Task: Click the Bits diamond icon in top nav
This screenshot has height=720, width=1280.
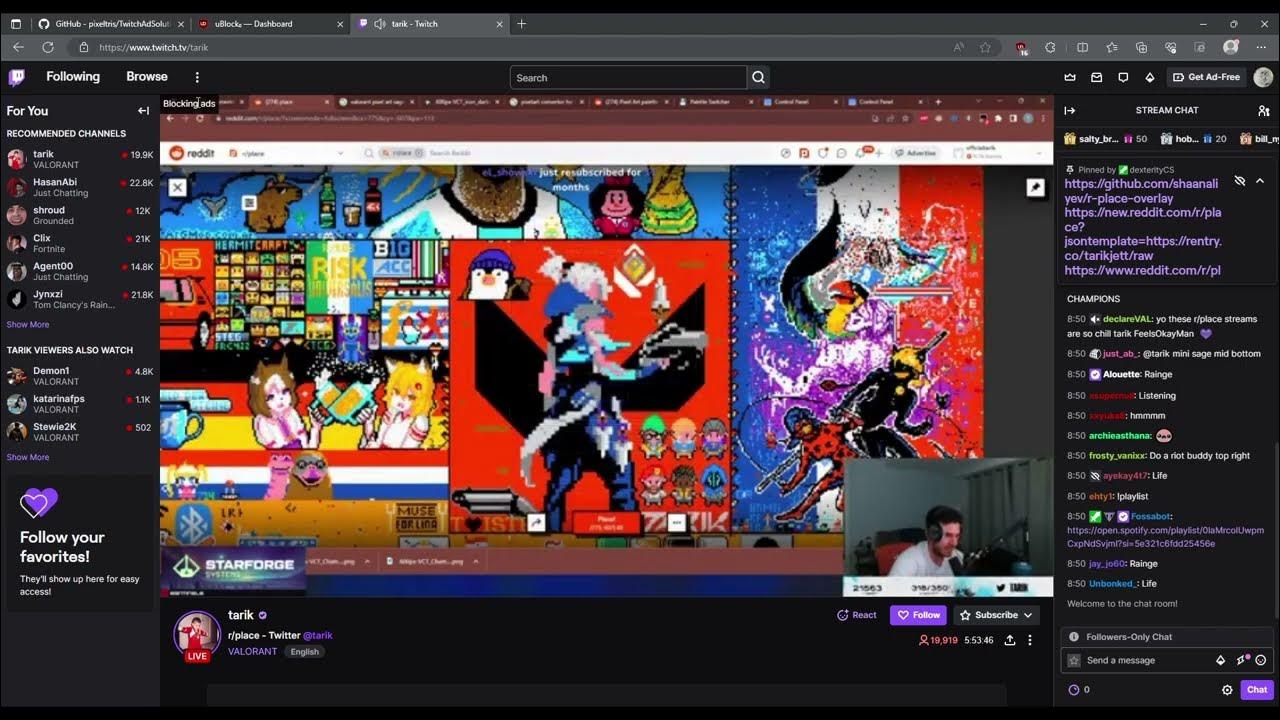Action: (x=1149, y=77)
